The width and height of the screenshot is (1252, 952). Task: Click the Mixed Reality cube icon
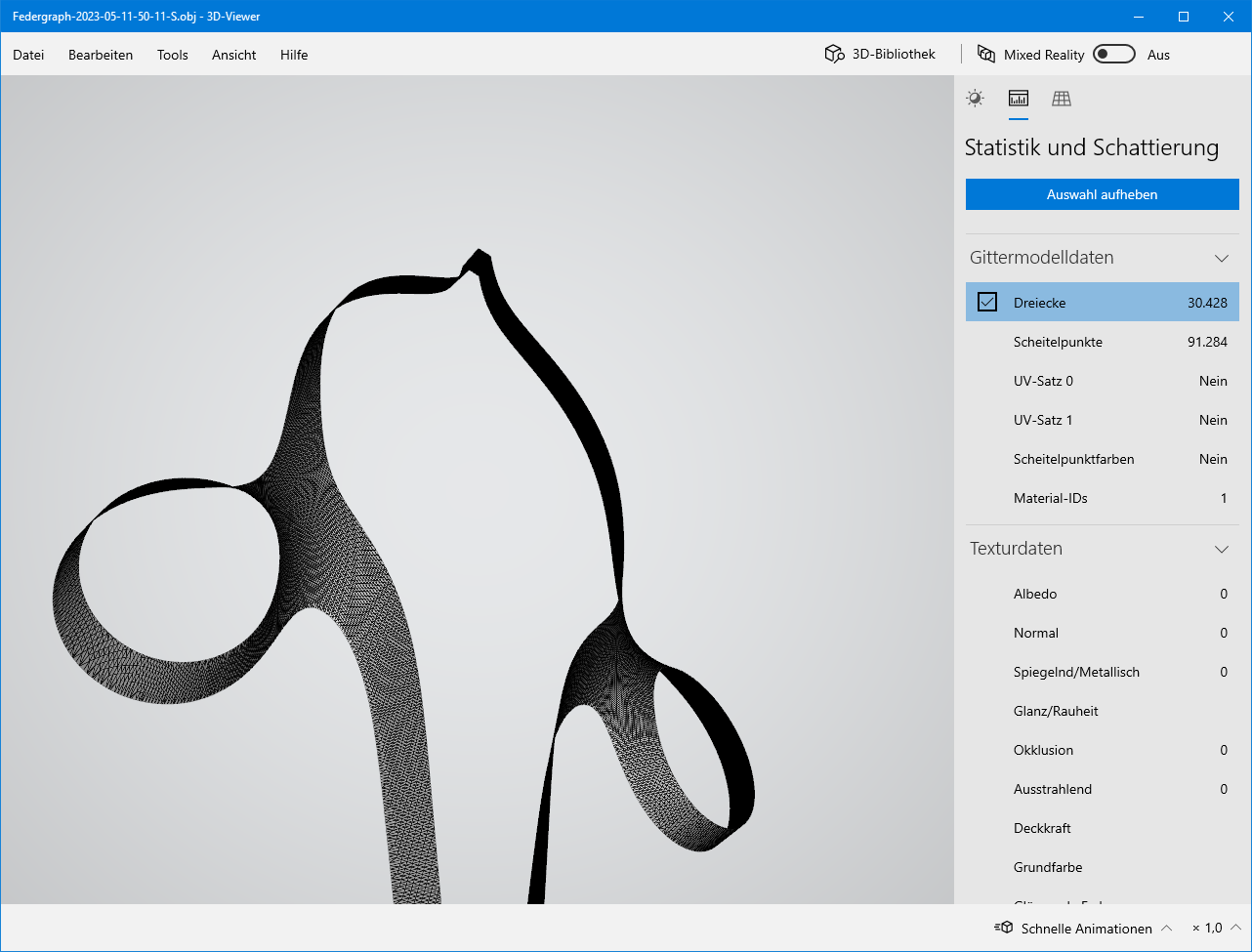[986, 55]
